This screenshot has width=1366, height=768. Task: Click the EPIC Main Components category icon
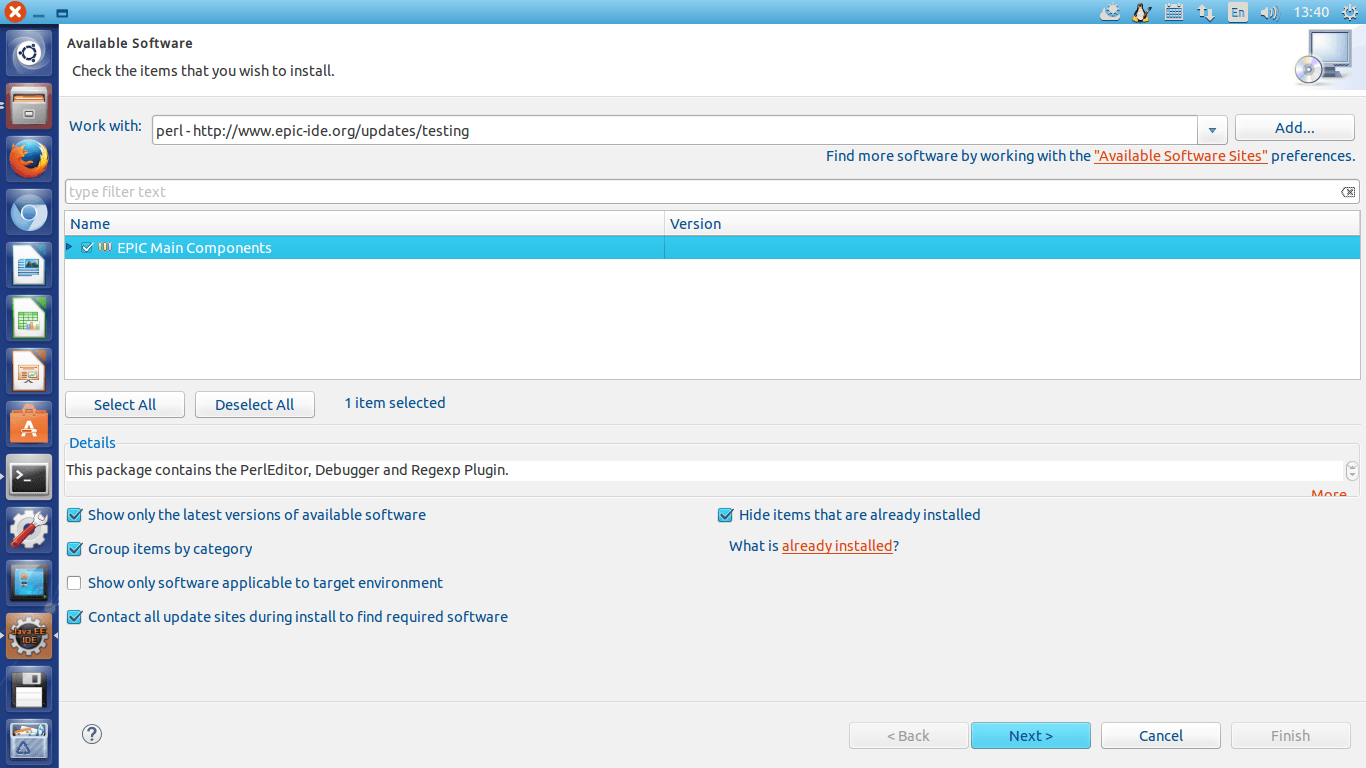pos(105,247)
